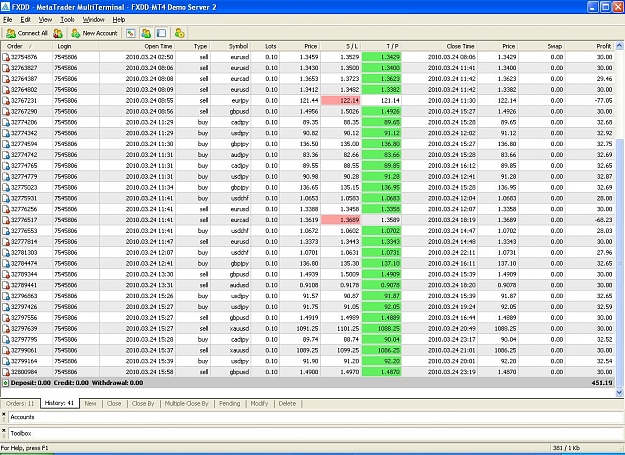This screenshot has width=625, height=455.
Task: Select the History: 41 tab
Action: coord(59,403)
